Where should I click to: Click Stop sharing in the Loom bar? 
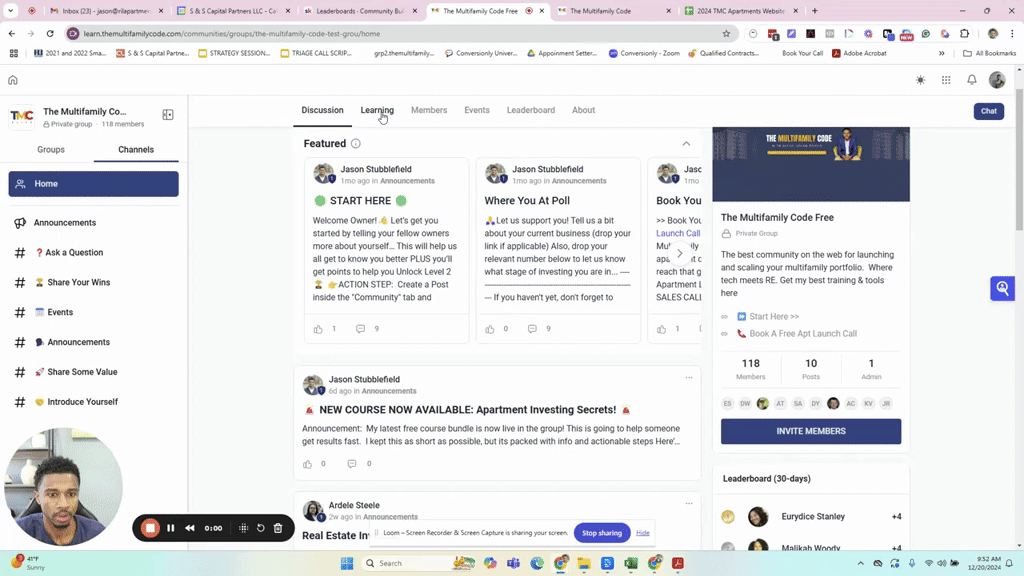point(601,533)
